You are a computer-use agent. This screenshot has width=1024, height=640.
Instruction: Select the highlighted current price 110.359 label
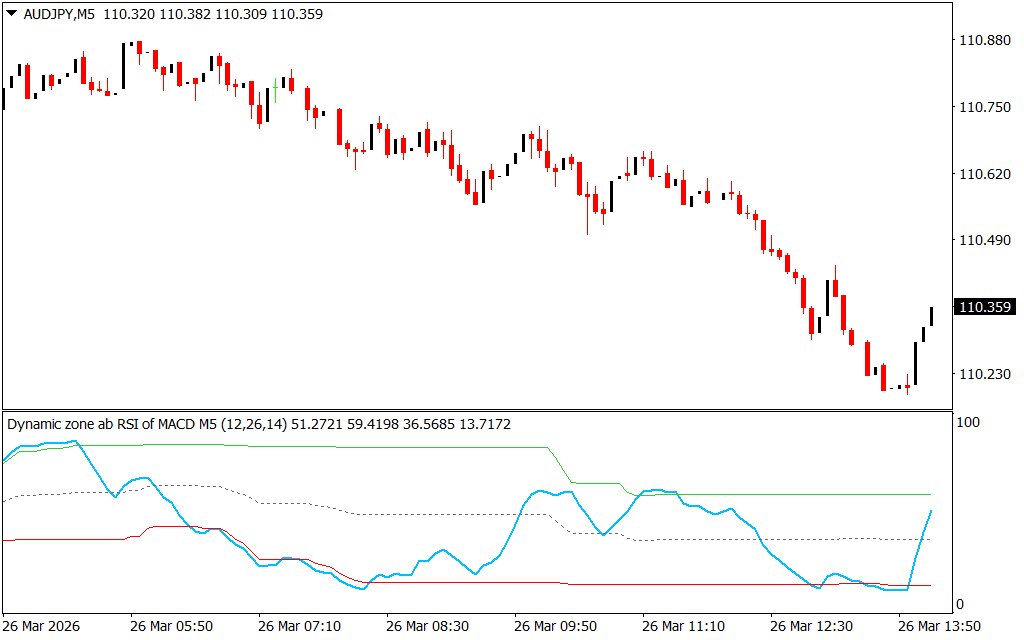click(985, 308)
